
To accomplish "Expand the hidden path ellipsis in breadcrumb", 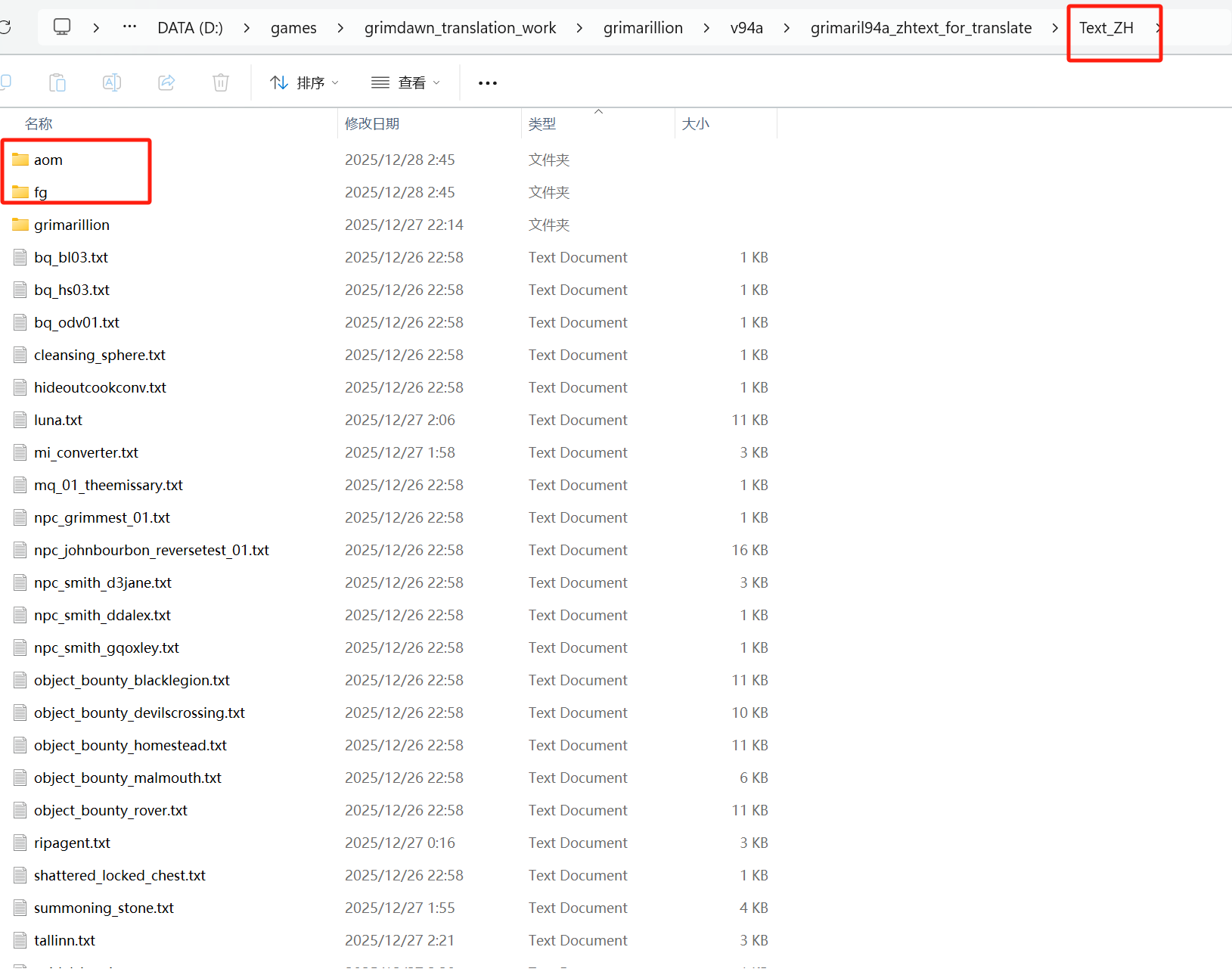I will [x=130, y=26].
